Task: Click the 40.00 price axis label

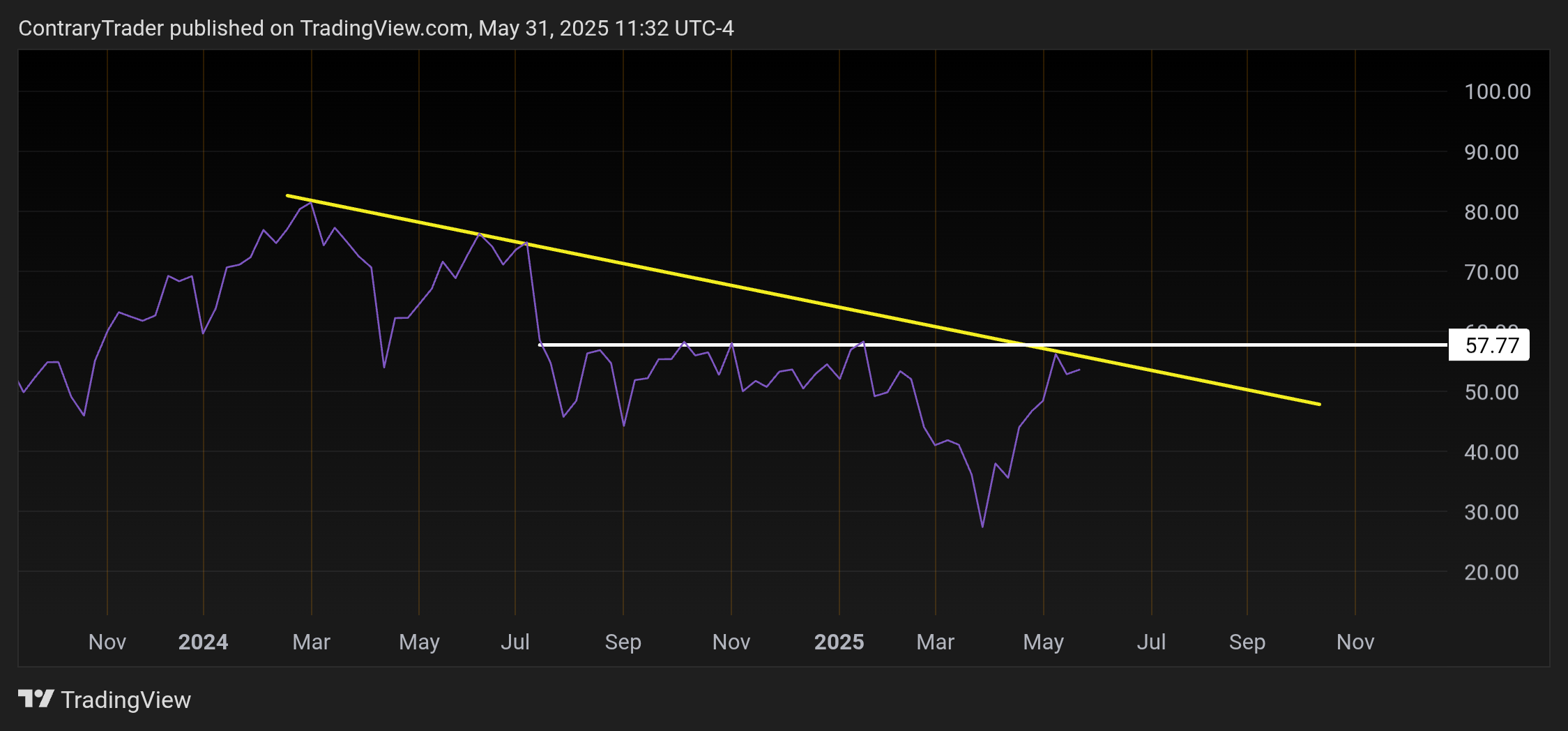Action: tap(1491, 452)
